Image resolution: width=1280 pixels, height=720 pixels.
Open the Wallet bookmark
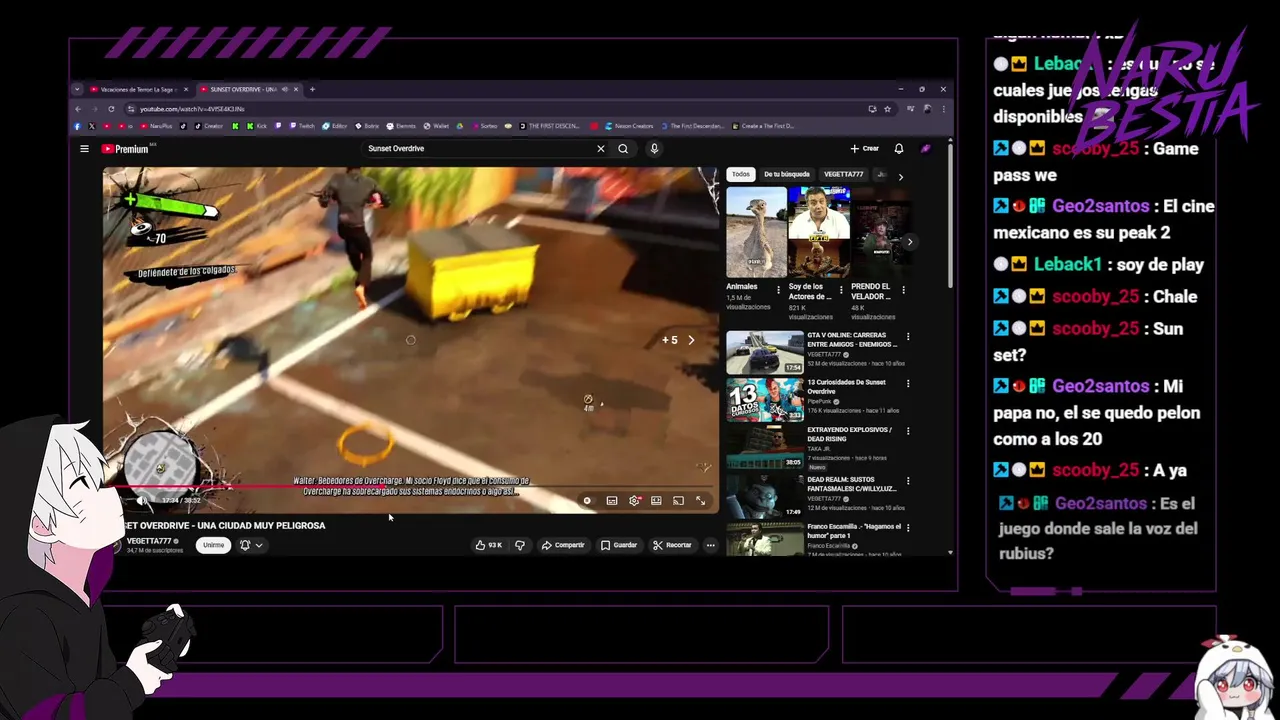click(437, 126)
